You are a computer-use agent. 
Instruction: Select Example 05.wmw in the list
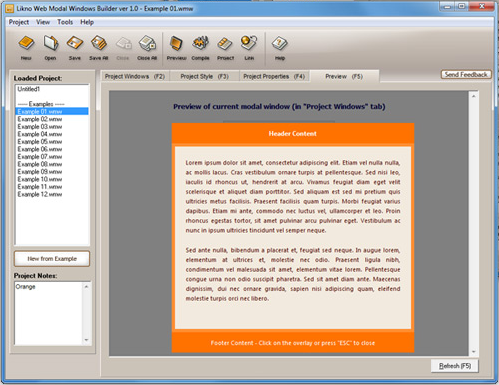[52, 141]
